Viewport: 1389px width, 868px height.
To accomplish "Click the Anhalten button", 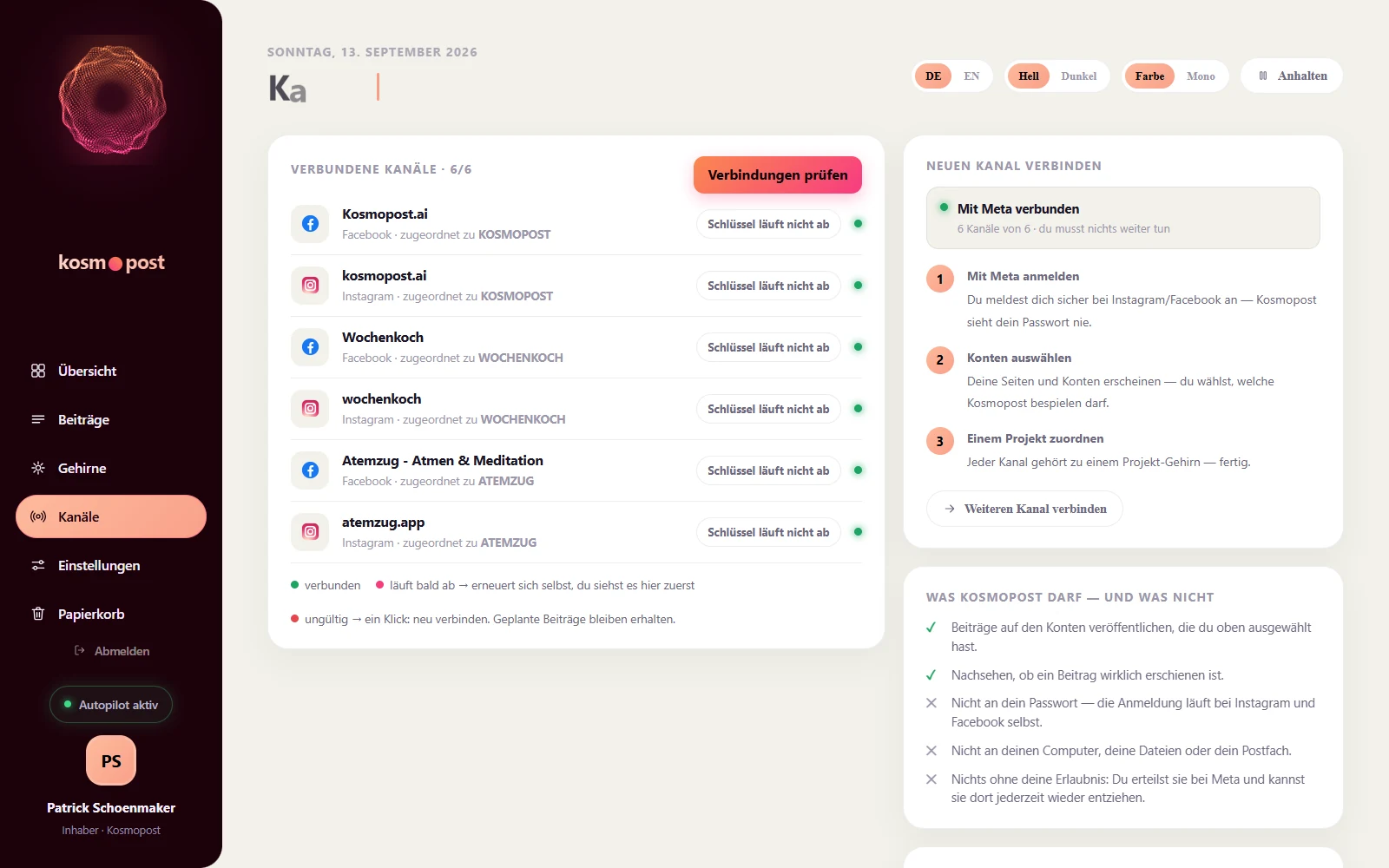I will [1292, 76].
